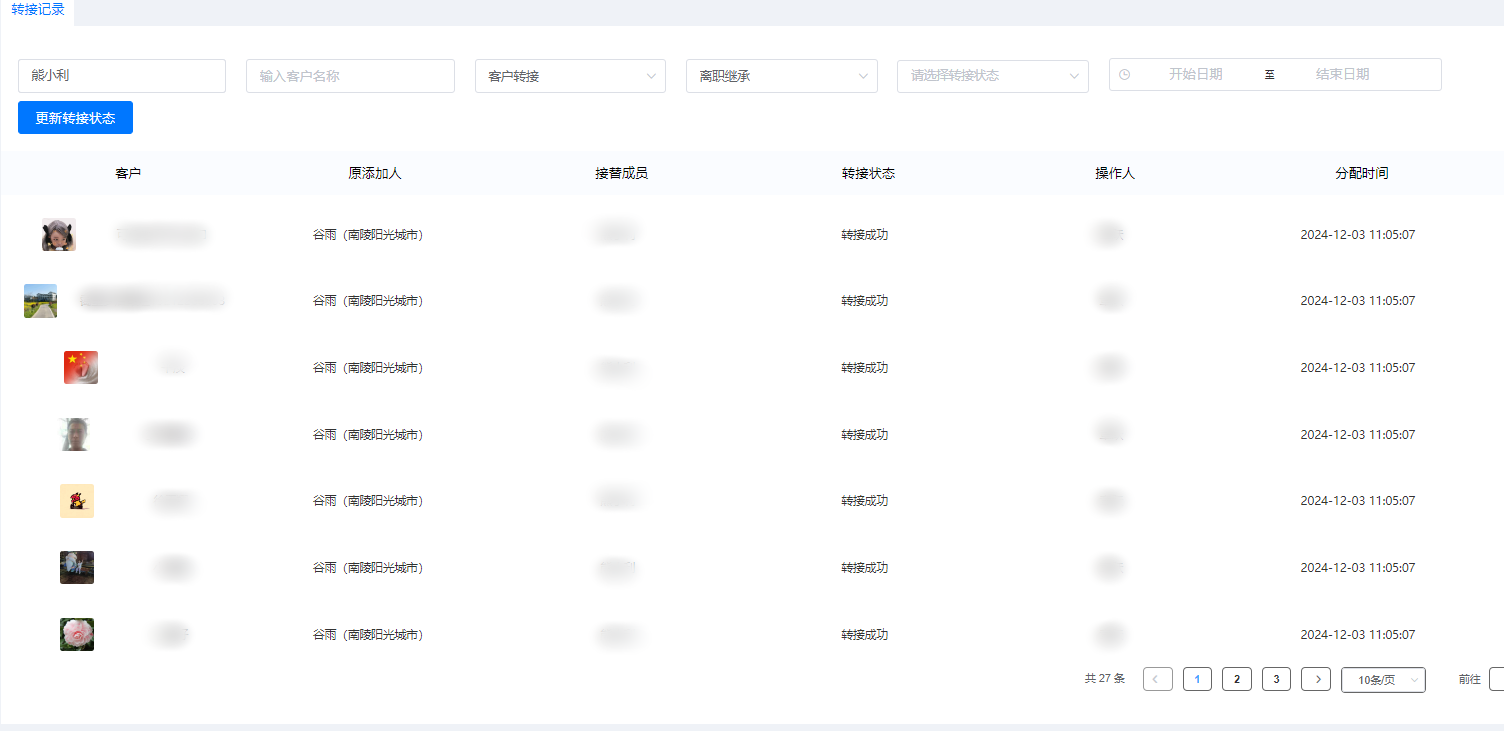Click the 输入客户名称 input field
Screen dimensions: 1504x731
pyautogui.click(x=350, y=76)
